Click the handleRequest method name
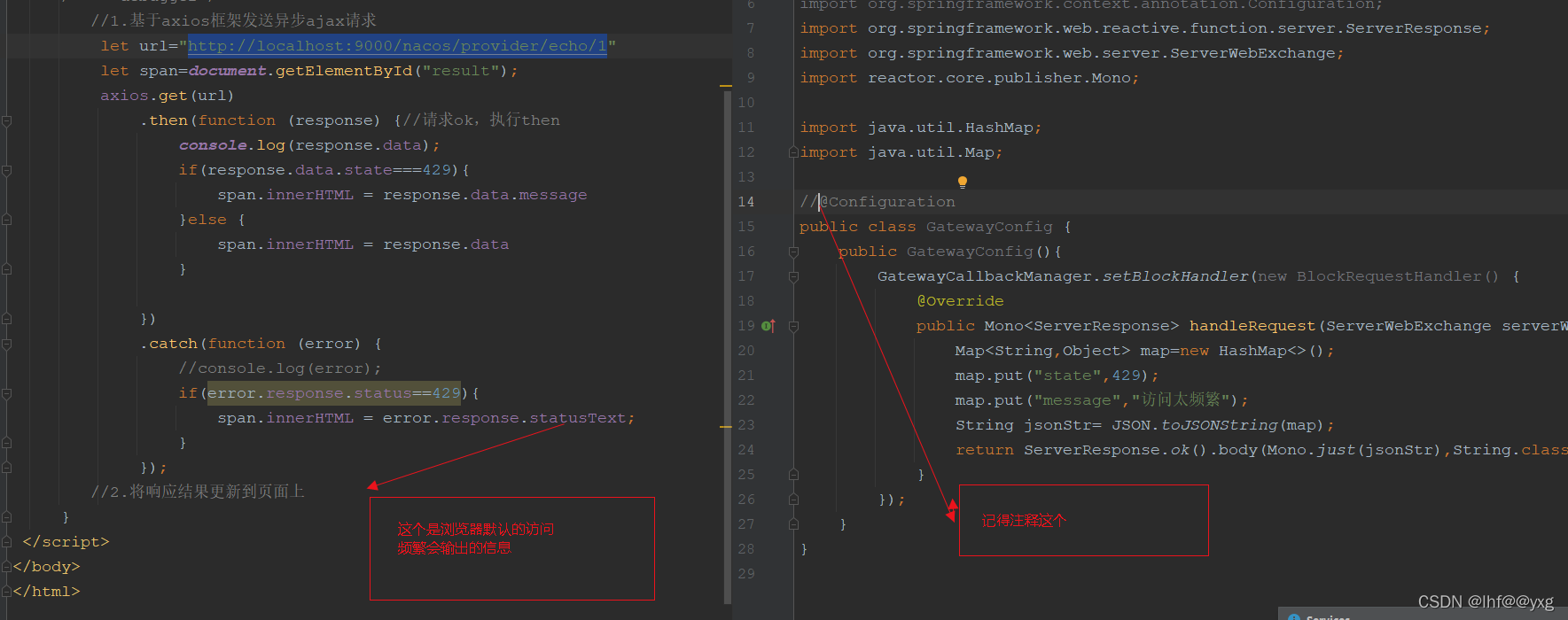Image resolution: width=1568 pixels, height=620 pixels. click(x=1252, y=326)
